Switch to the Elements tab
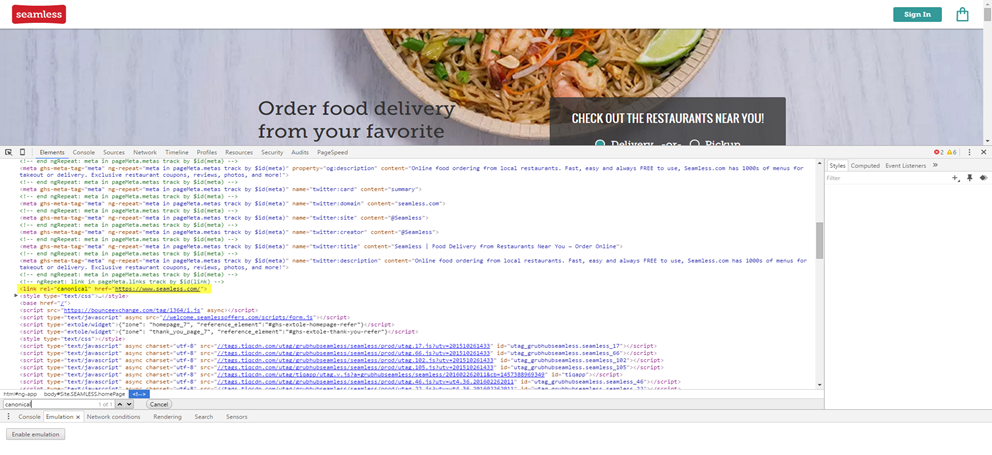Image resolution: width=992 pixels, height=455 pixels. [52, 153]
